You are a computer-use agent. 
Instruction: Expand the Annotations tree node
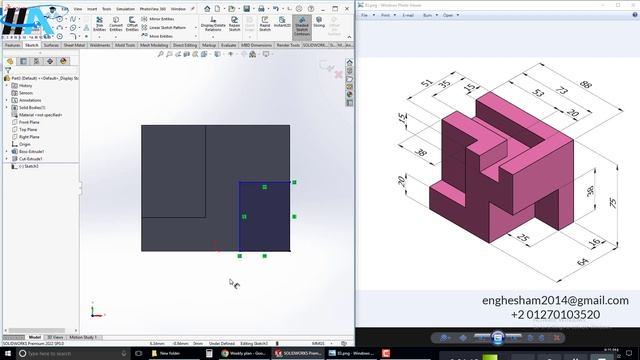pos(7,100)
